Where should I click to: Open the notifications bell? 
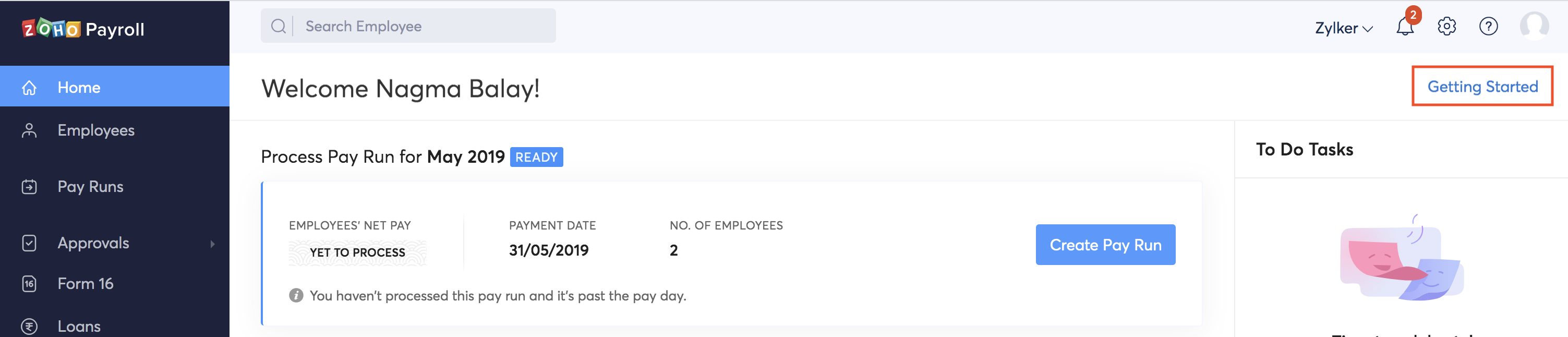point(1404,27)
